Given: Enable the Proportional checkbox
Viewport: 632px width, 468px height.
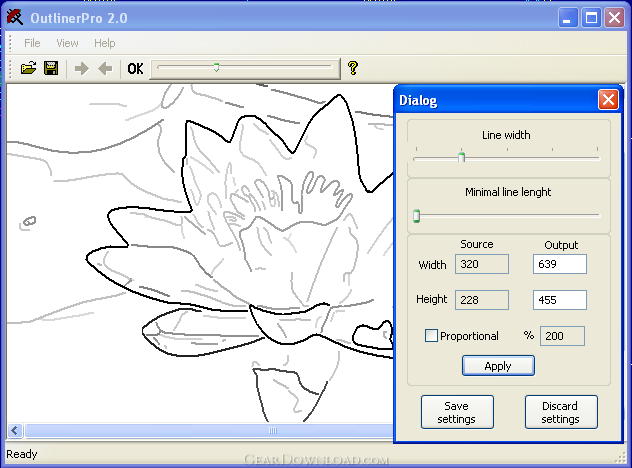Looking at the screenshot, I should click(x=431, y=335).
